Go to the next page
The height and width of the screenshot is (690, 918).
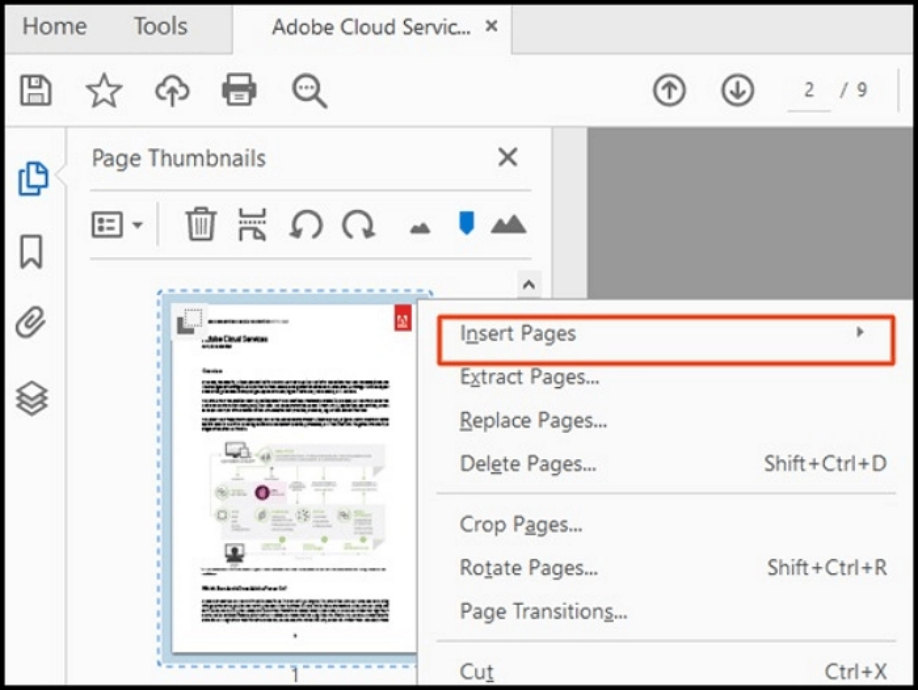736,90
